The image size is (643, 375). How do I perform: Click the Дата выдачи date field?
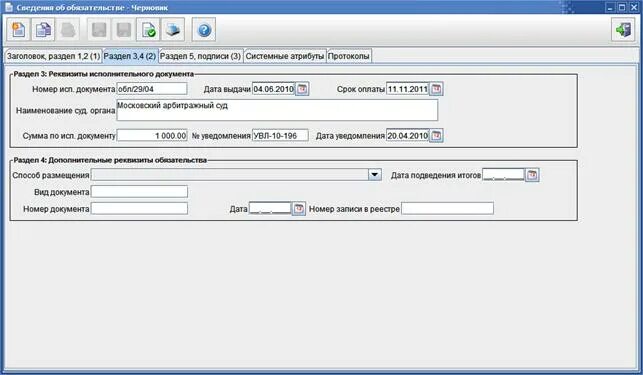coord(274,89)
